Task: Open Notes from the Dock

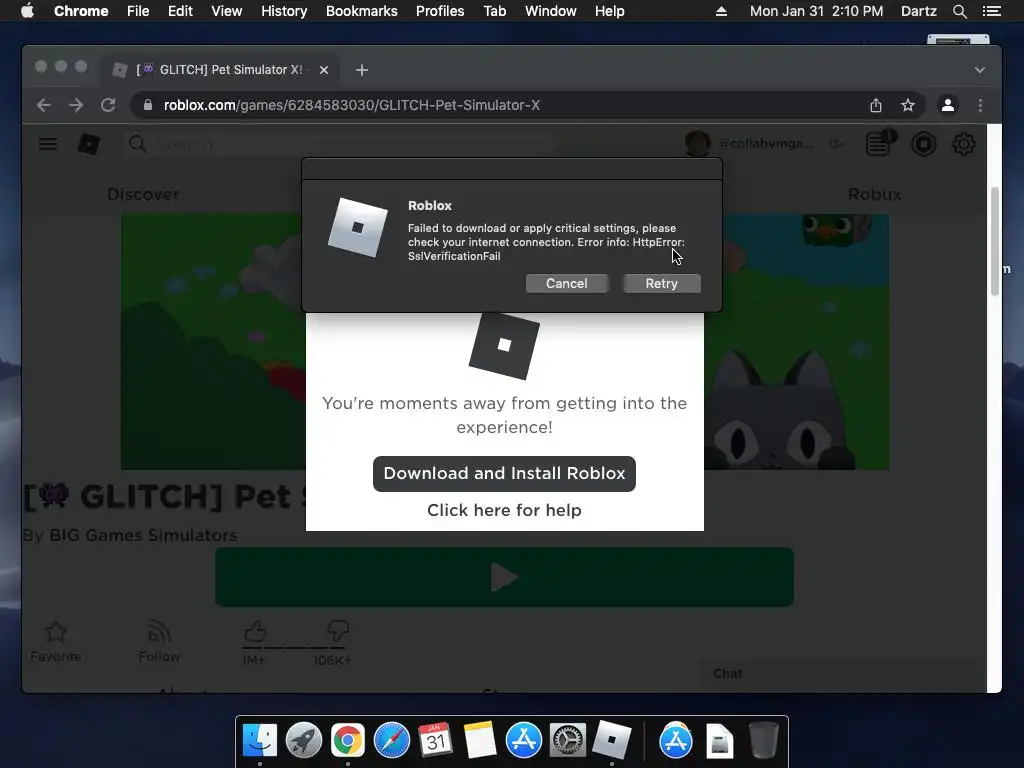Action: coord(479,741)
